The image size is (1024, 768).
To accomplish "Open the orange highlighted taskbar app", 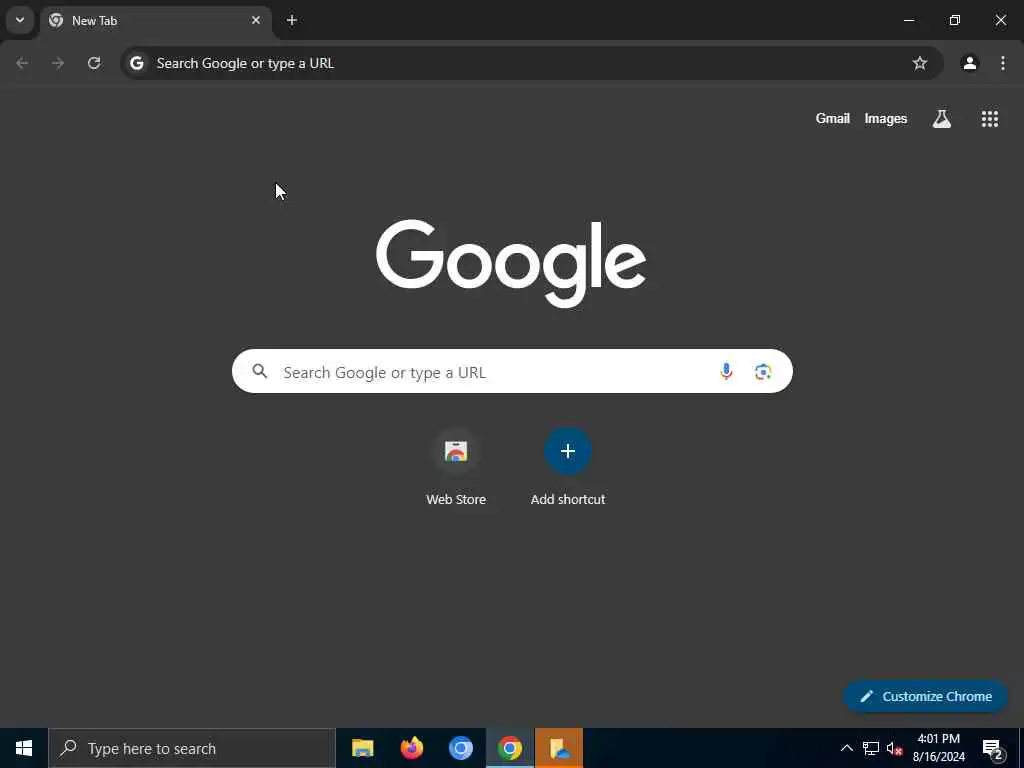I will (559, 748).
